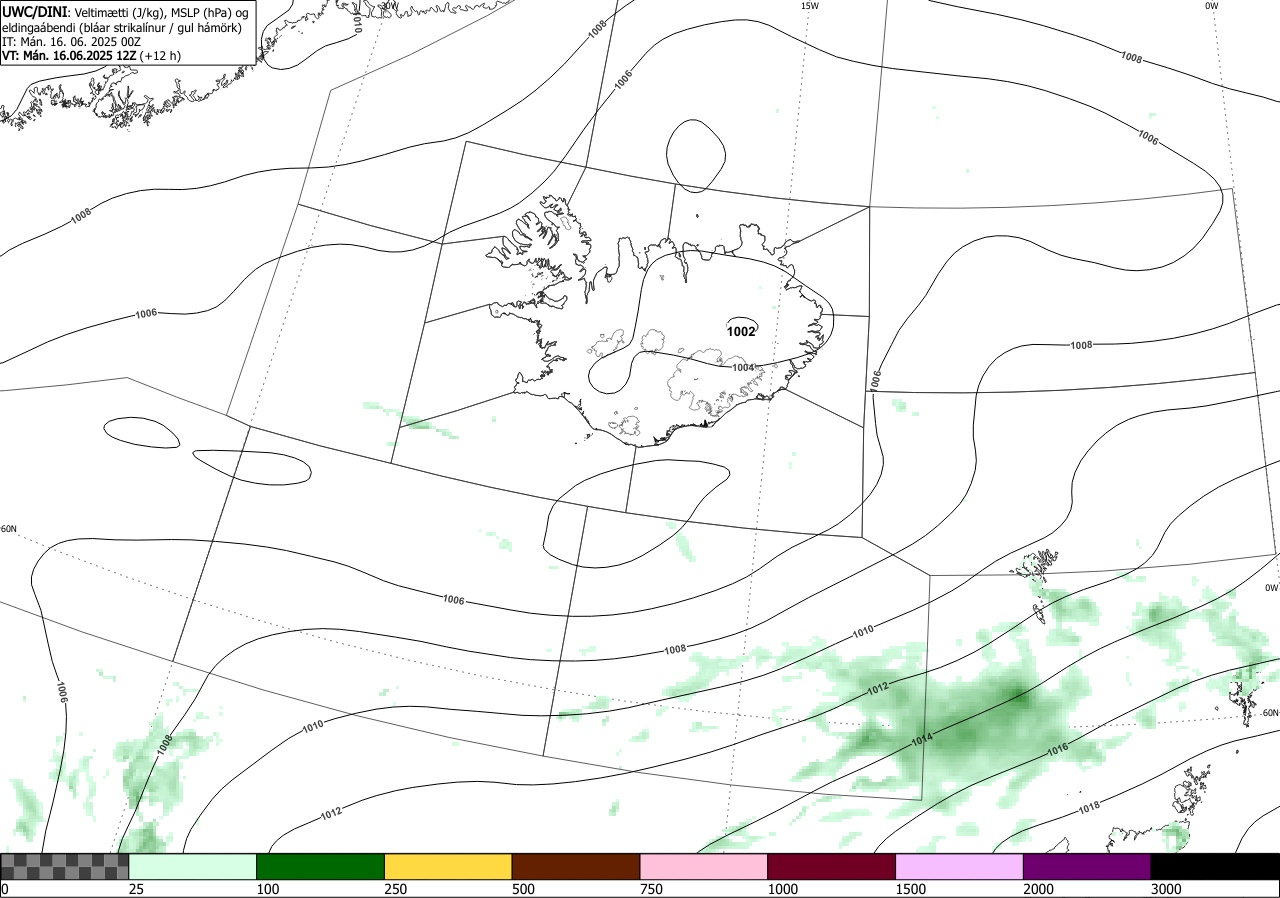Viewport: 1280px width, 898px height.
Task: Click the pink 750–1000 legend swatch
Action: click(x=704, y=866)
